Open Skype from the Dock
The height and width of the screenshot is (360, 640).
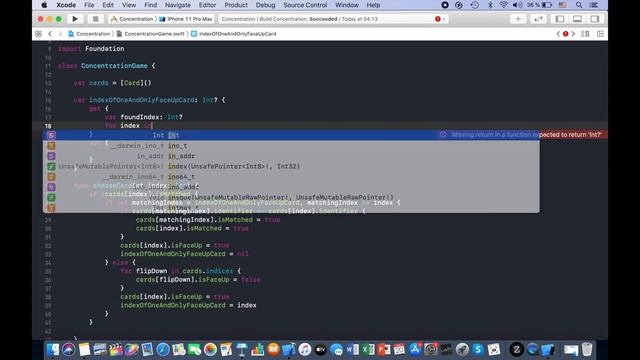coord(478,349)
